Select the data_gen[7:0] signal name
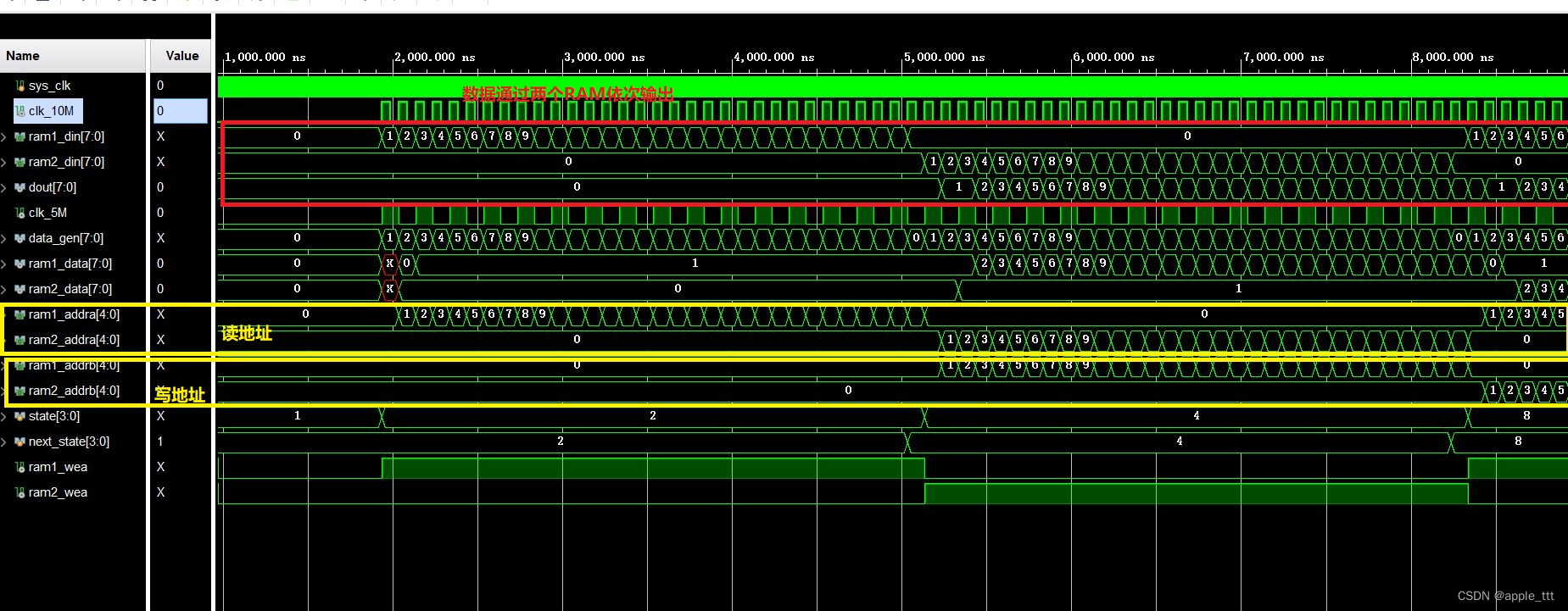The height and width of the screenshot is (611, 1568). tap(66, 238)
